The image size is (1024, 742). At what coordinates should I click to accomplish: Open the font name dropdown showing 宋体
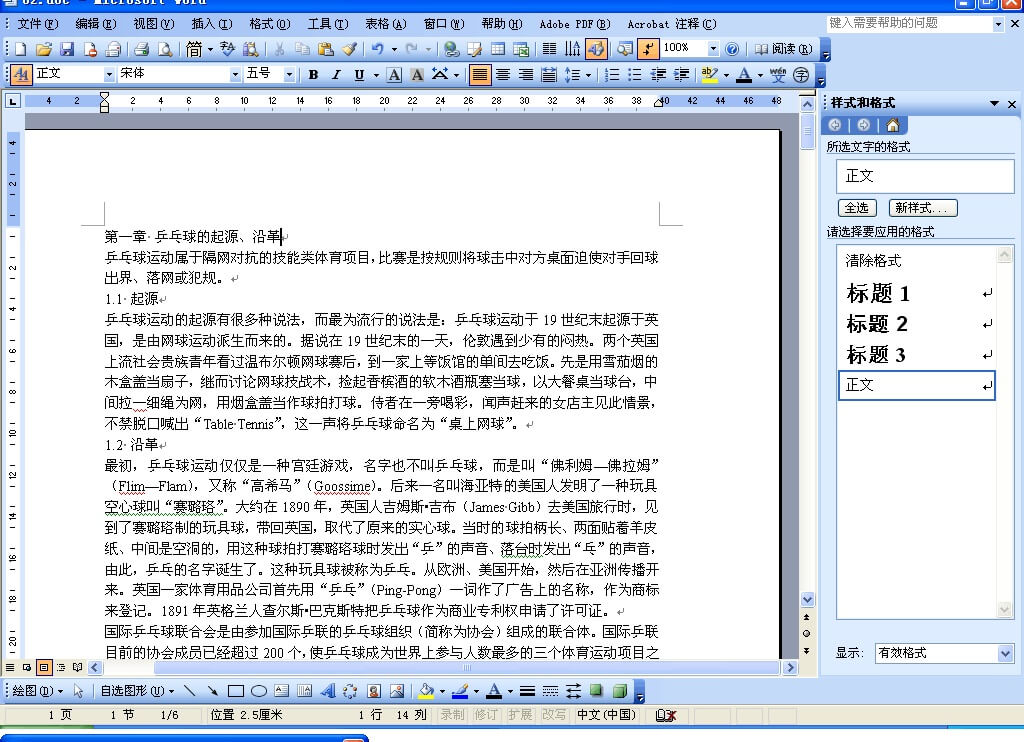236,74
